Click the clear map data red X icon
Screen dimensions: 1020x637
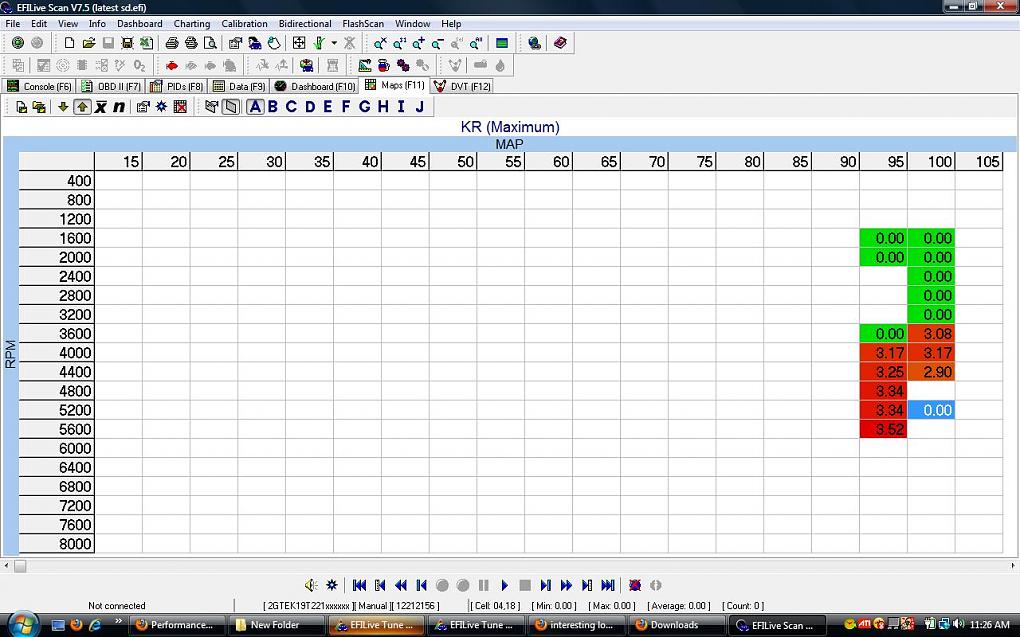click(180, 107)
